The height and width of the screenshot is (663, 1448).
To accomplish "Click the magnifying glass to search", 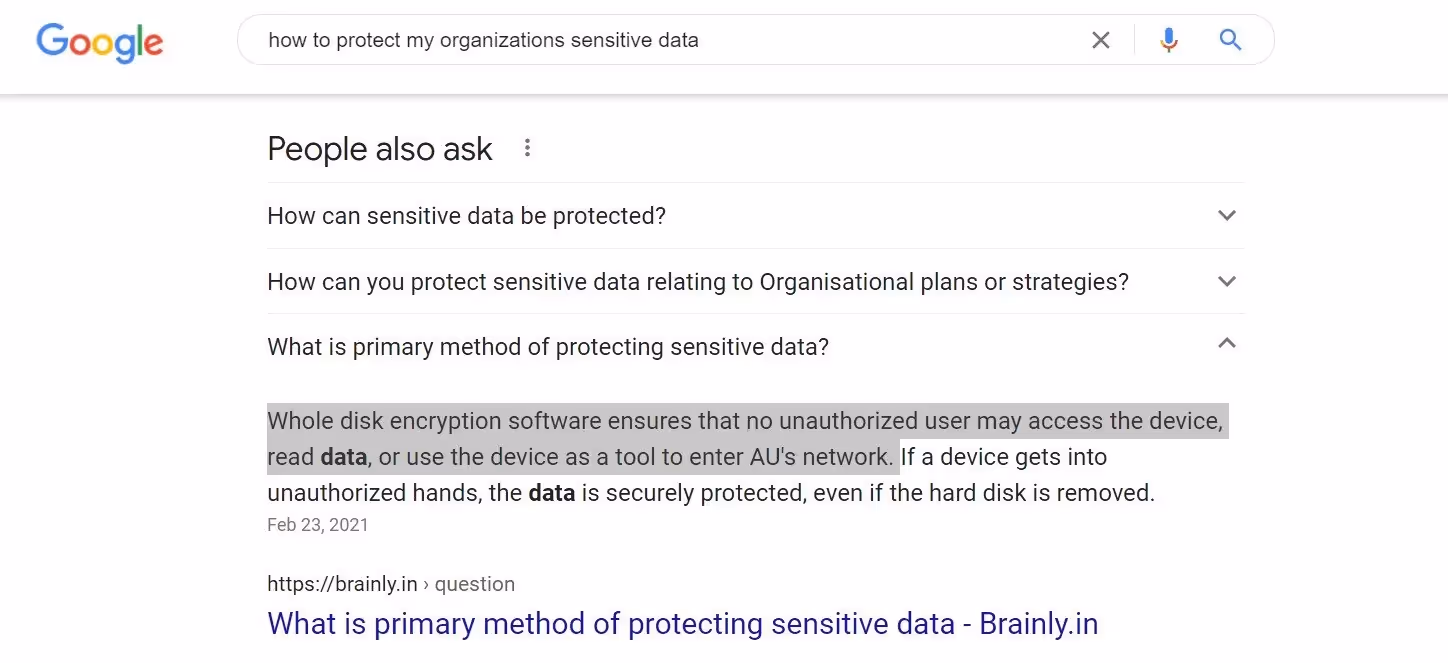I will pos(1229,40).
